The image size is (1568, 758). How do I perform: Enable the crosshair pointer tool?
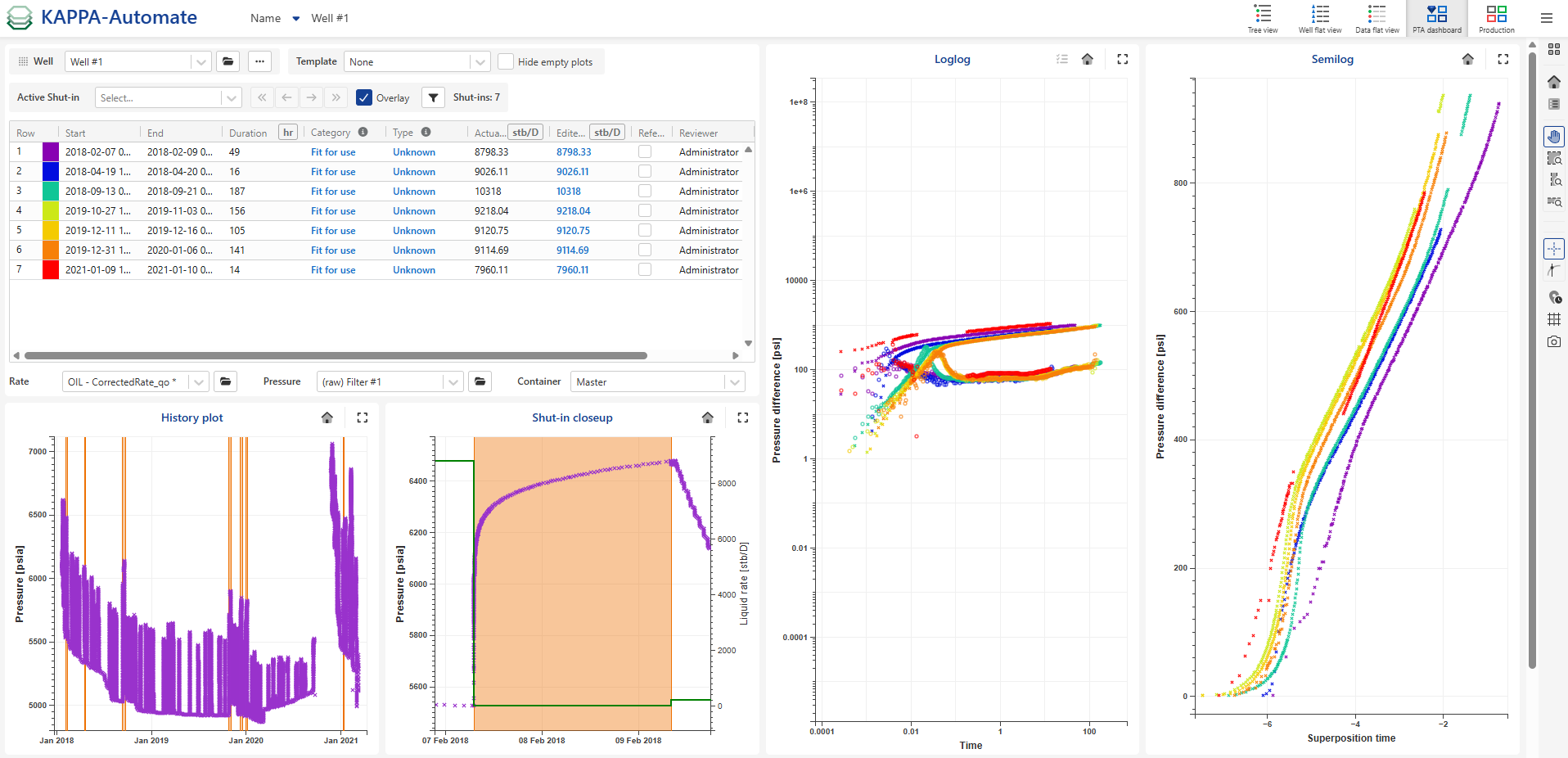coord(1554,248)
